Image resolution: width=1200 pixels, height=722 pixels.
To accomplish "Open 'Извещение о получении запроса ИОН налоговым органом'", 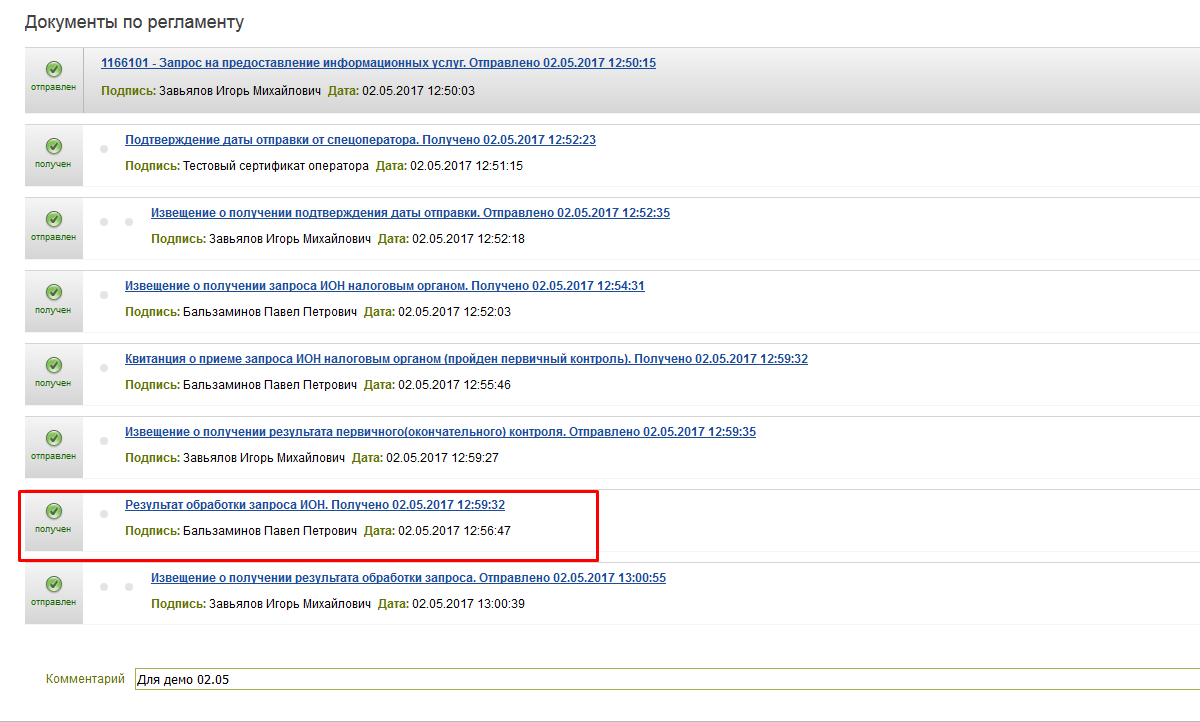I will (x=384, y=286).
